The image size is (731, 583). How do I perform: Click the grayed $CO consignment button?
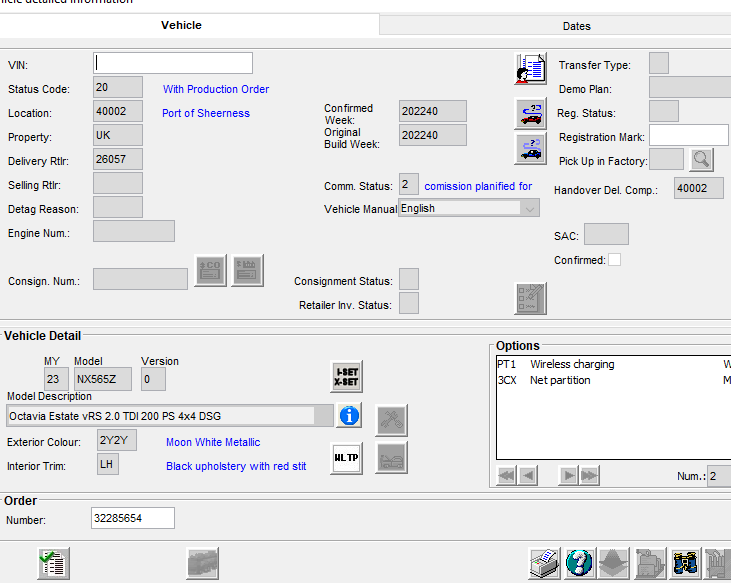pyautogui.click(x=210, y=270)
